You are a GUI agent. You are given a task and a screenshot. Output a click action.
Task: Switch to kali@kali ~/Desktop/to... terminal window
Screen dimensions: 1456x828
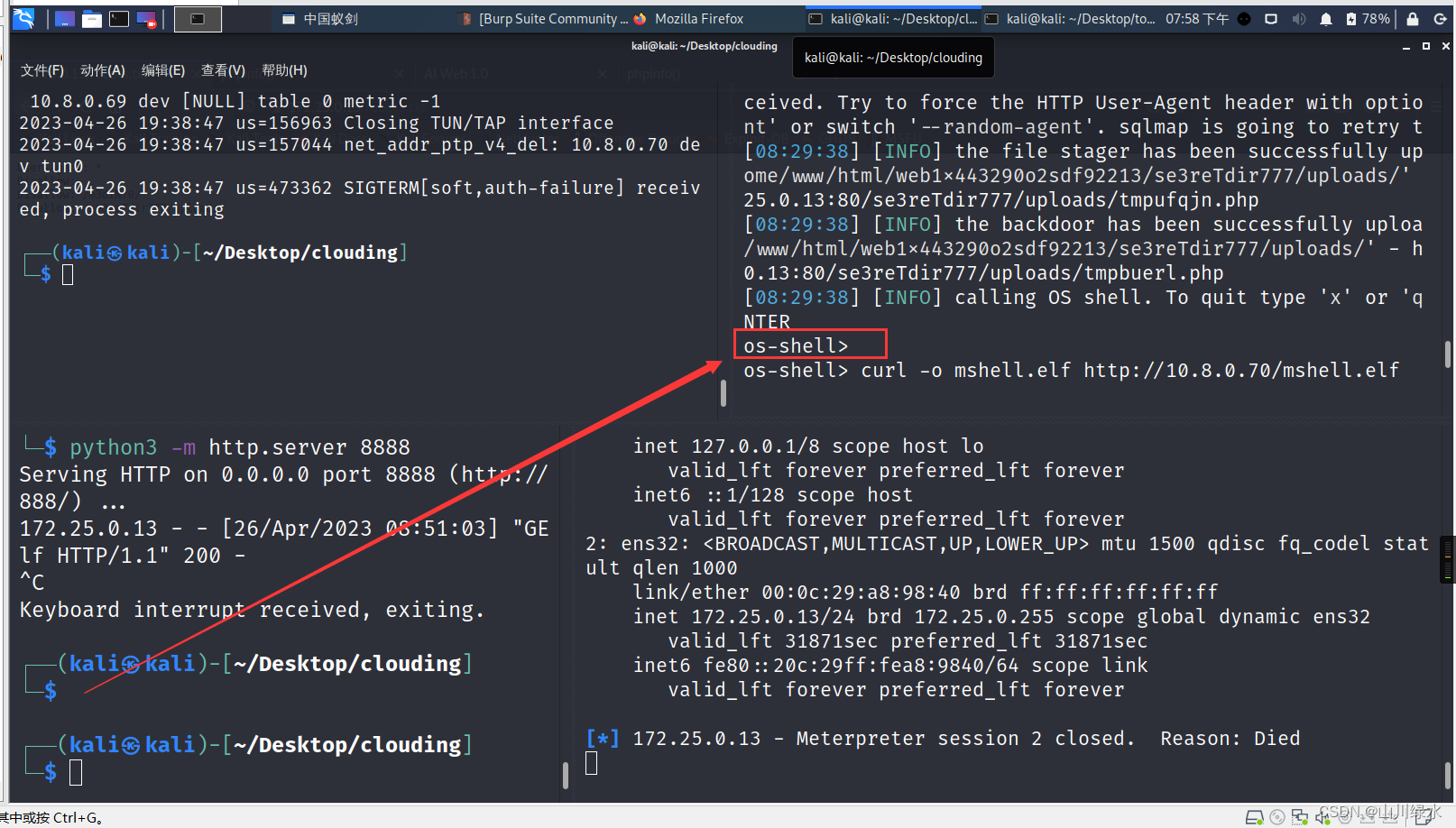(x=1070, y=19)
